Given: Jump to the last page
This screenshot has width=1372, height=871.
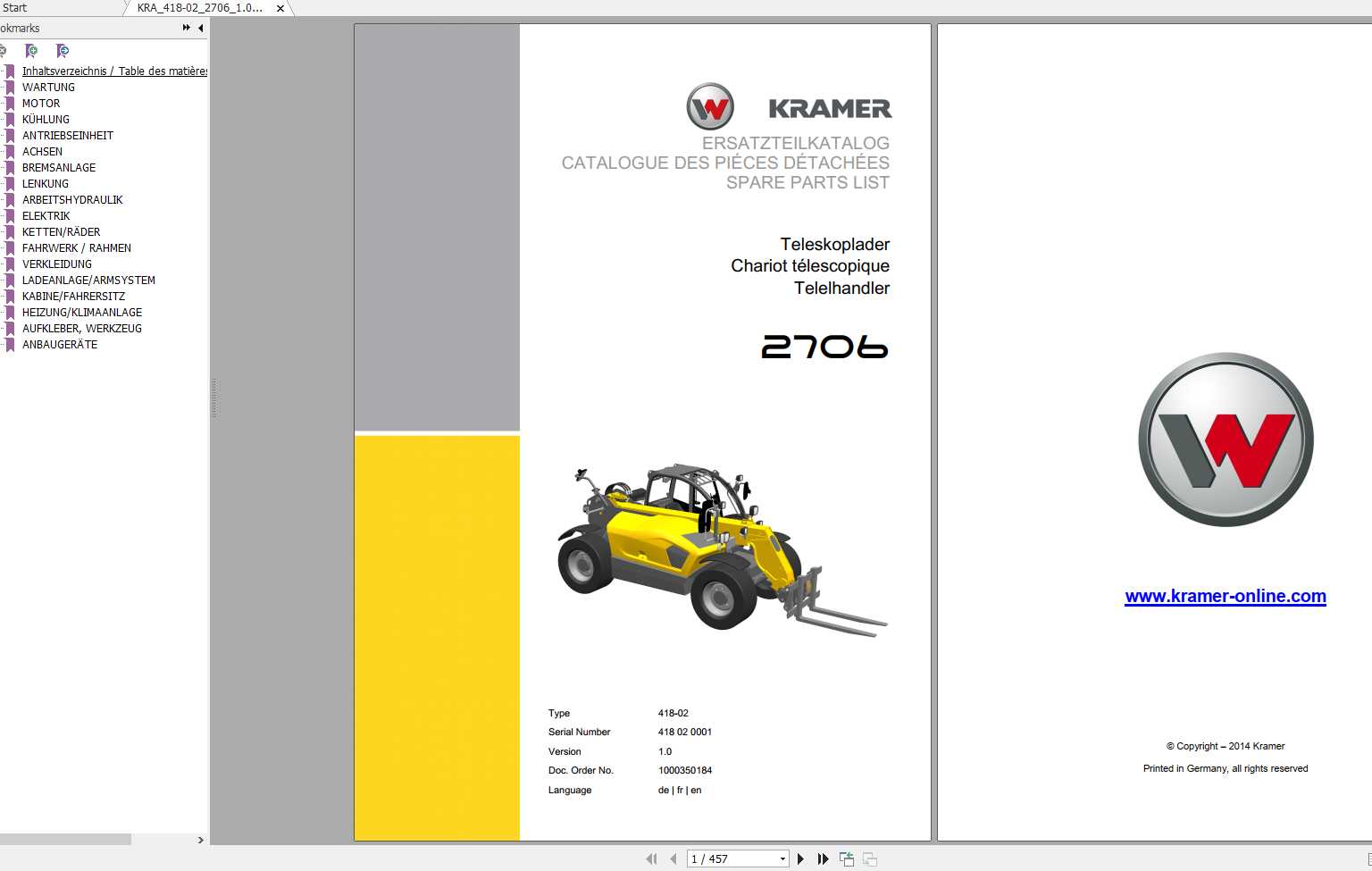Looking at the screenshot, I should click(823, 859).
